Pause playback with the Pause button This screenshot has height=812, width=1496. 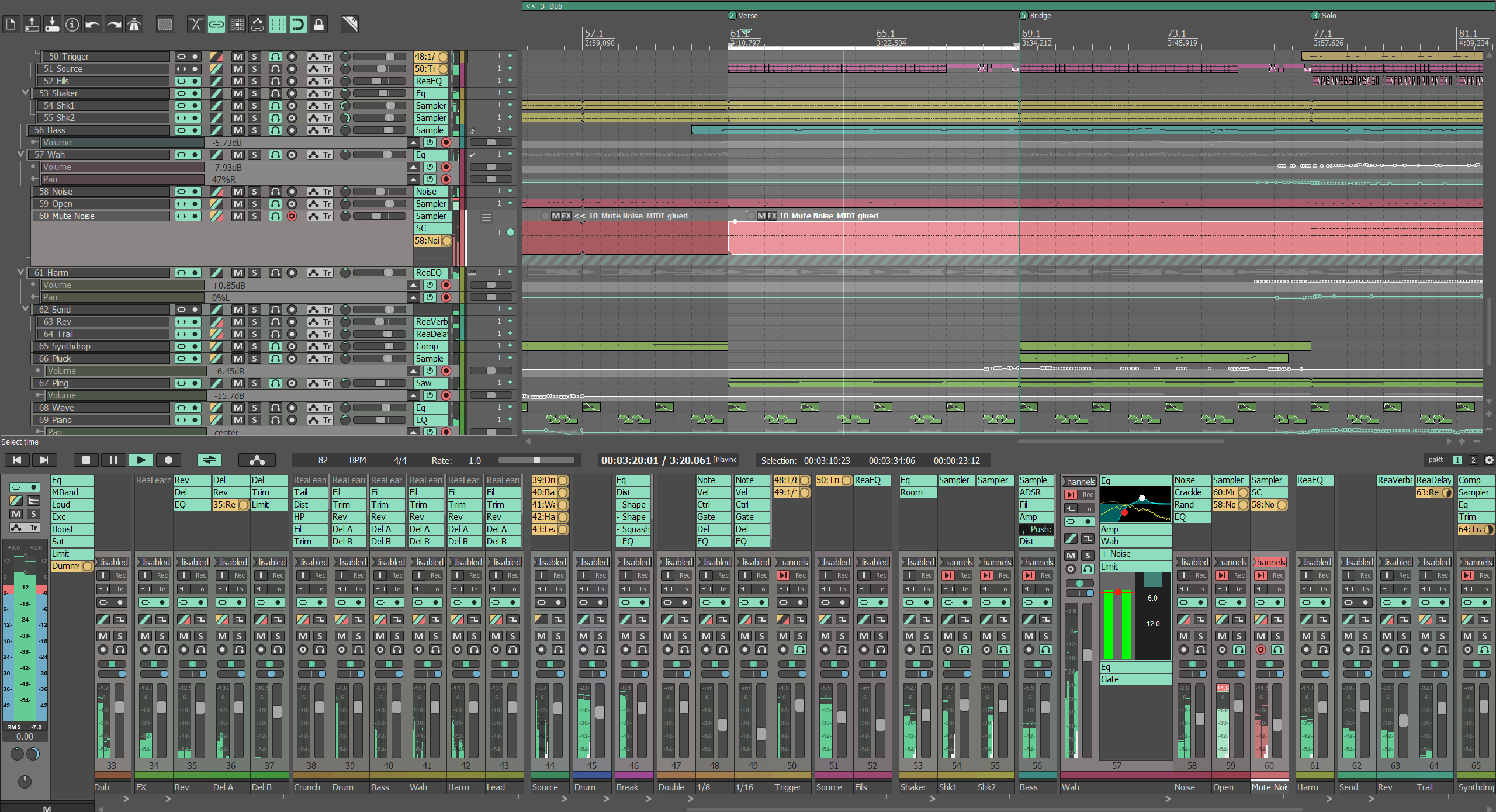pyautogui.click(x=113, y=460)
